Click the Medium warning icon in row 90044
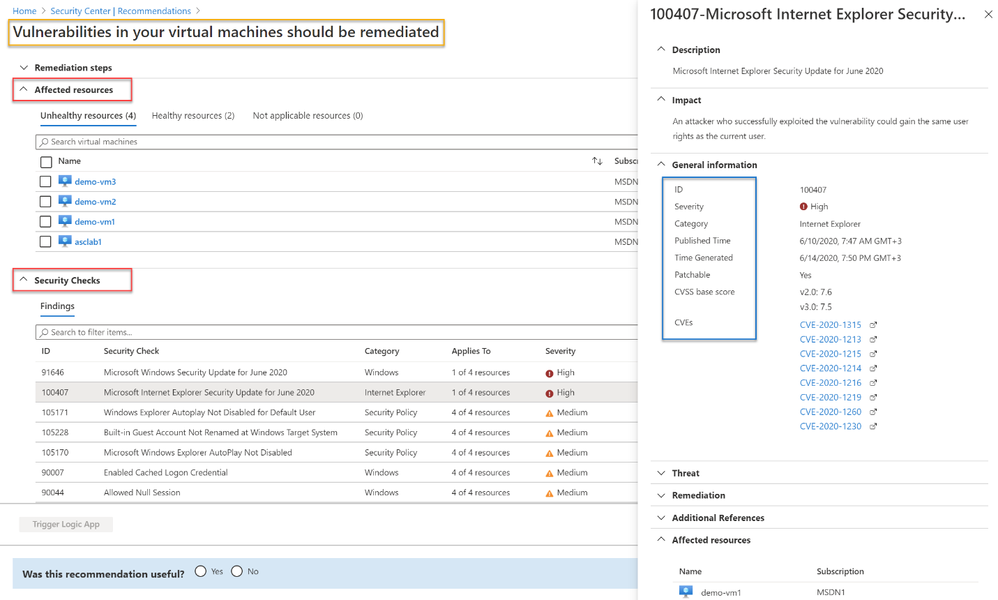Viewport: 998px width, 600px height. [549, 493]
